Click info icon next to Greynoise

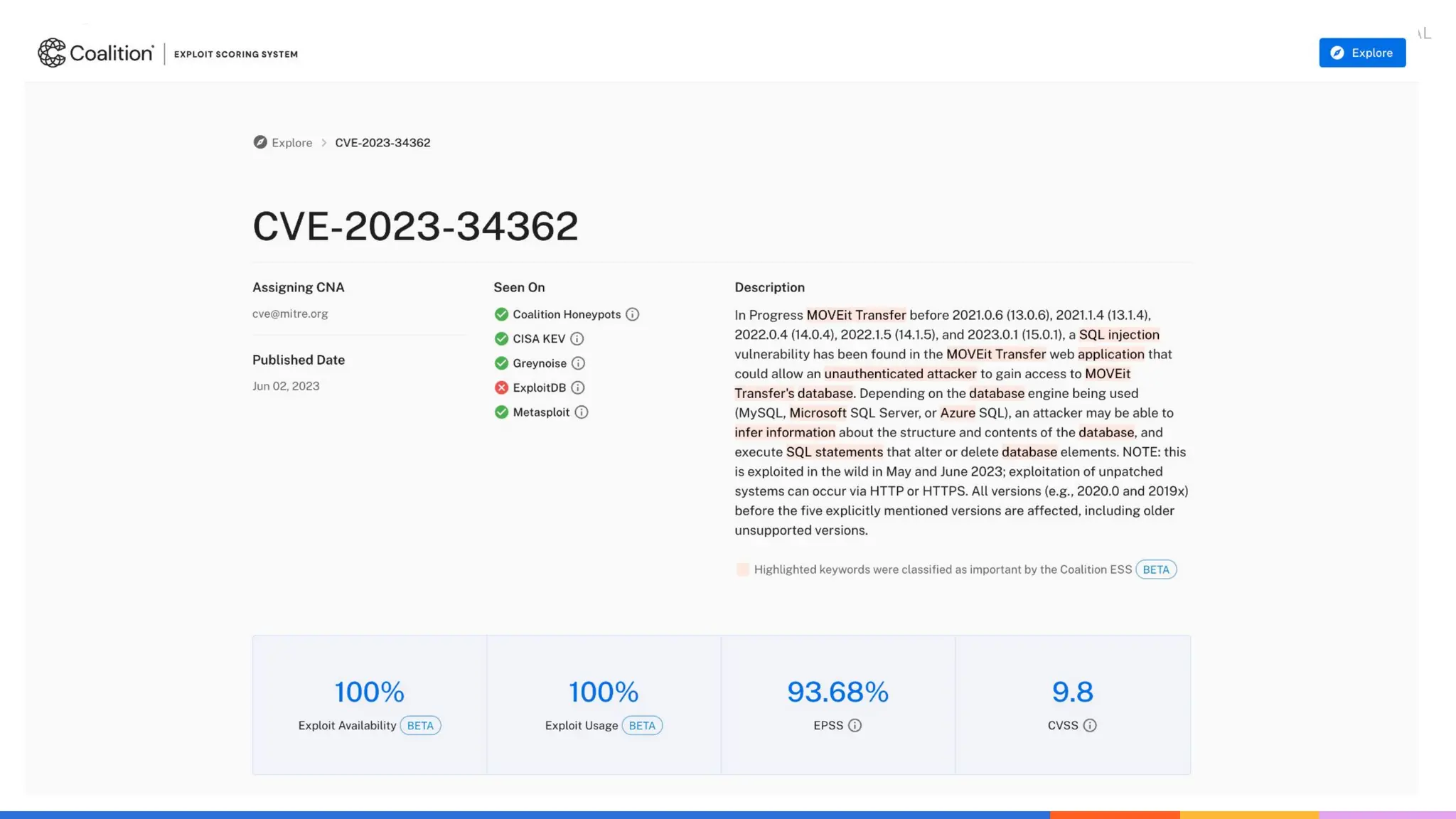578,363
